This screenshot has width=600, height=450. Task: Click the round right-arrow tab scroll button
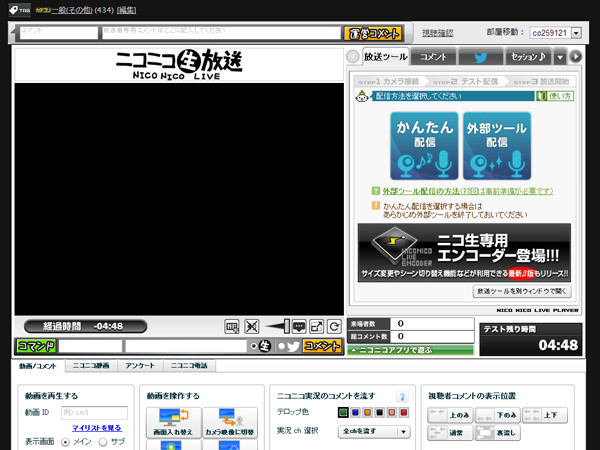click(x=576, y=57)
